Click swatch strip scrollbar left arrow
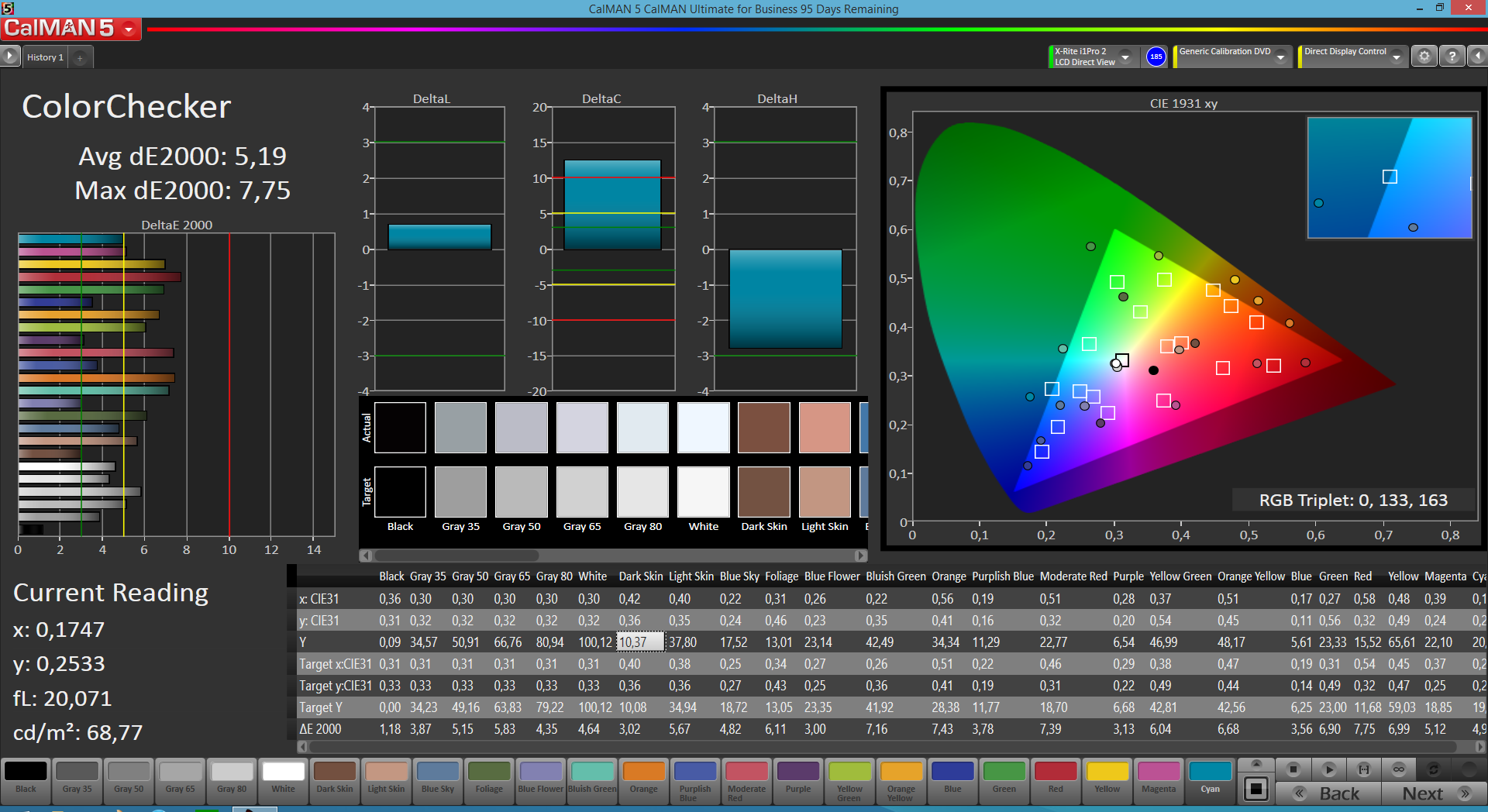Image resolution: width=1488 pixels, height=812 pixels. (x=366, y=556)
